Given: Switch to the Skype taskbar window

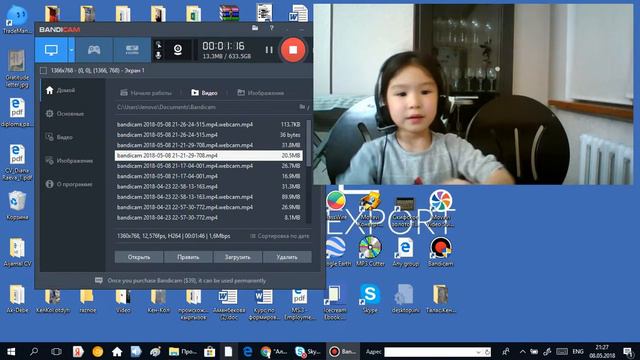Looking at the screenshot, I should pyautogui.click(x=308, y=351).
